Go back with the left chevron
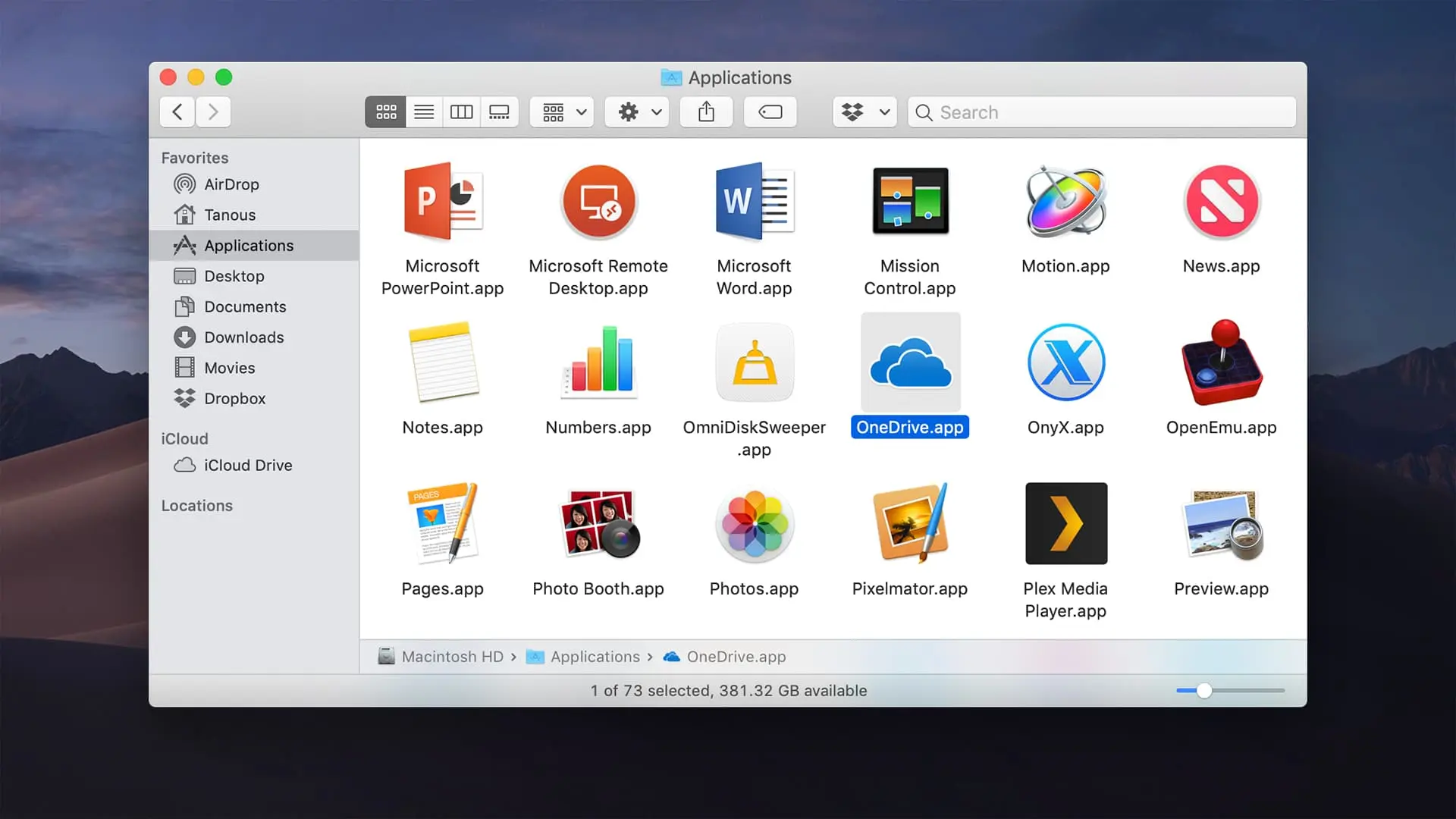This screenshot has width=1456, height=819. pyautogui.click(x=177, y=112)
